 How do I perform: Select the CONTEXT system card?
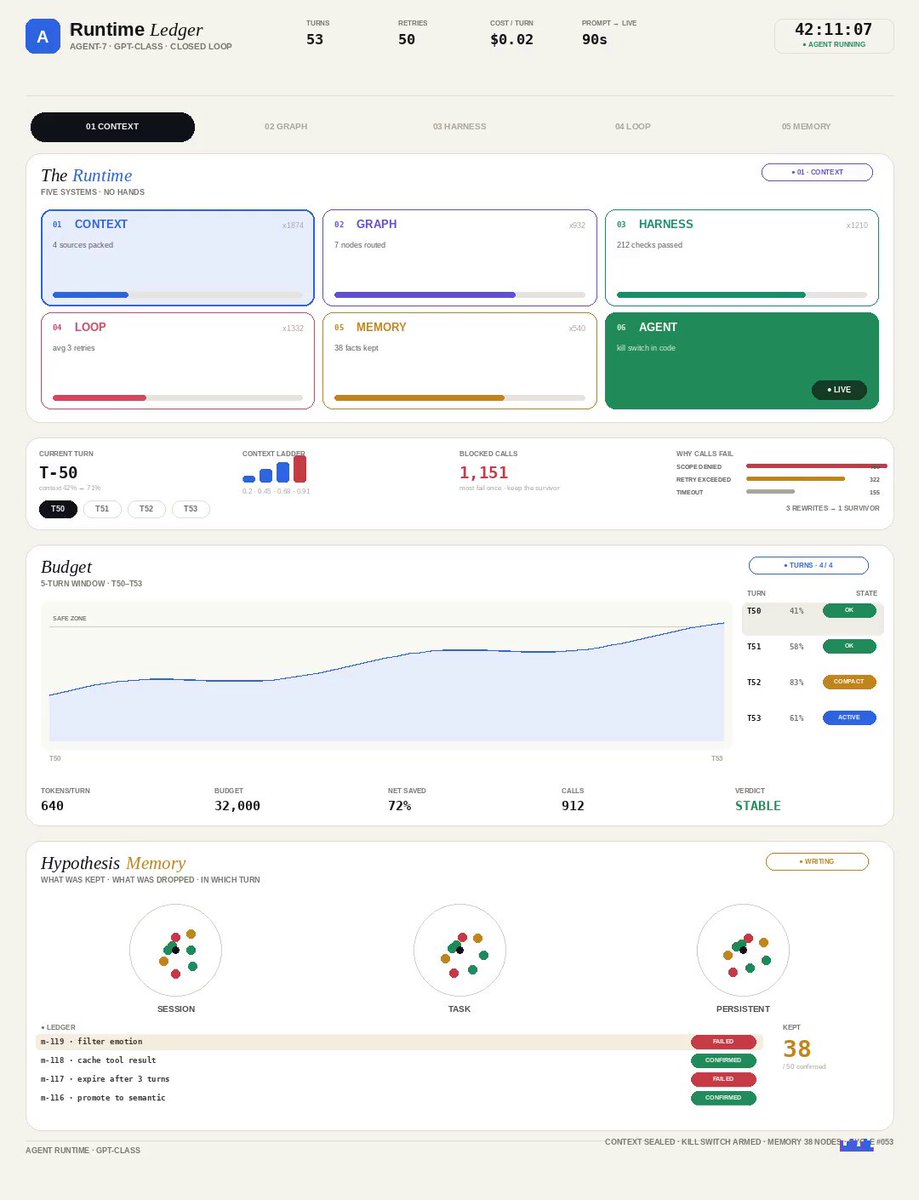pos(178,257)
